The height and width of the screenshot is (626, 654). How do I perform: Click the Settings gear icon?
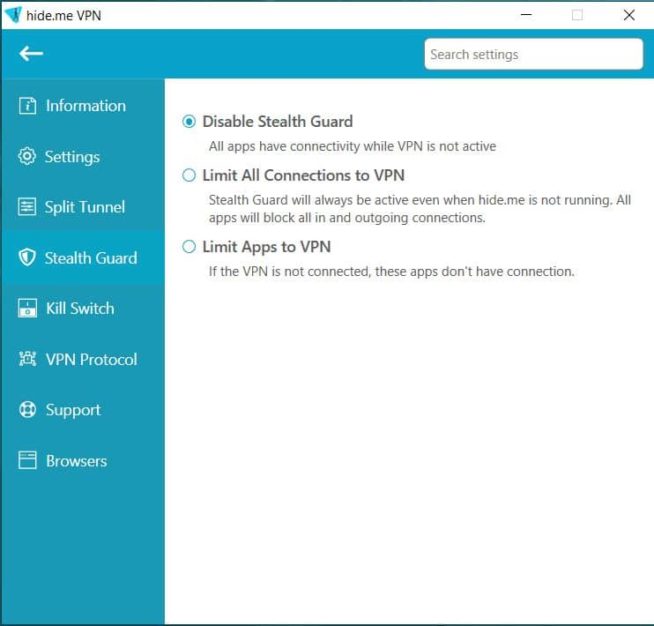[x=27, y=156]
